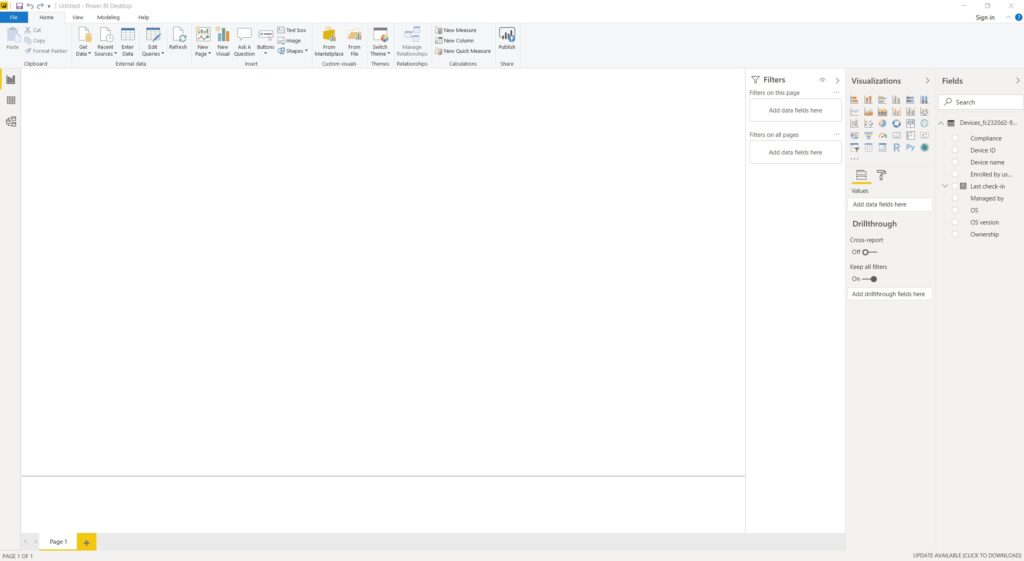Switch to the Model relationships view in the sidebar
Image resolution: width=1024 pixels, height=561 pixels.
pyautogui.click(x=11, y=122)
